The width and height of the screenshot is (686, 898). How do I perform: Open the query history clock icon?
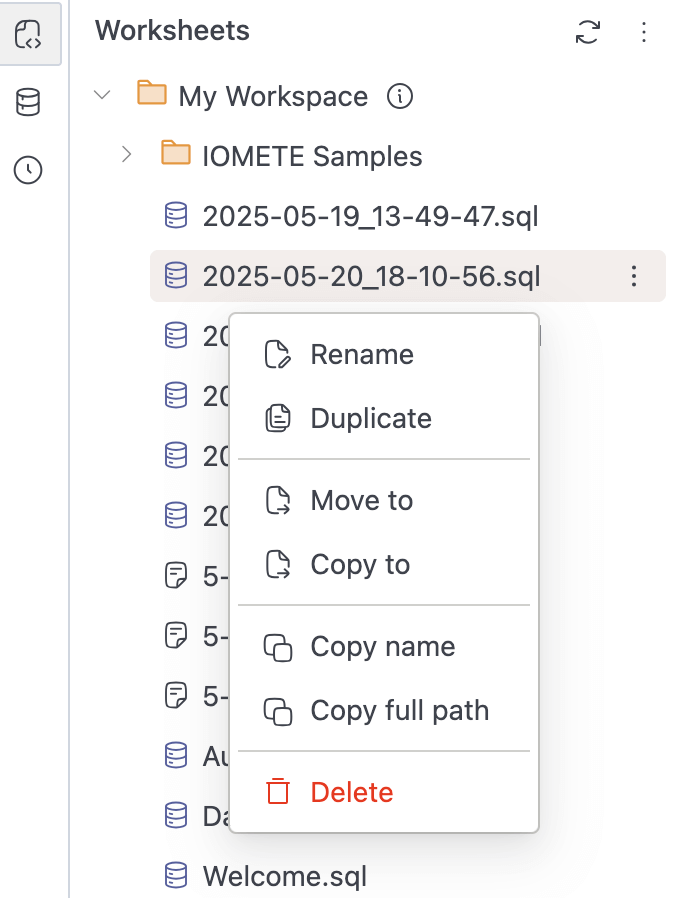tap(27, 170)
